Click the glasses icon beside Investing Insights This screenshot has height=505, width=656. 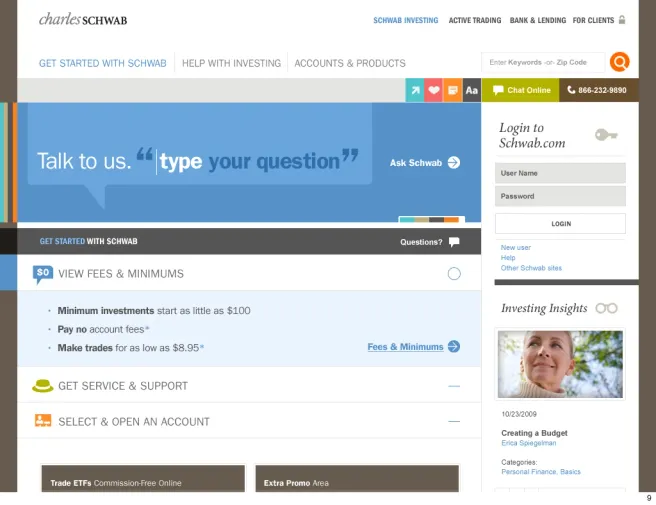click(607, 308)
